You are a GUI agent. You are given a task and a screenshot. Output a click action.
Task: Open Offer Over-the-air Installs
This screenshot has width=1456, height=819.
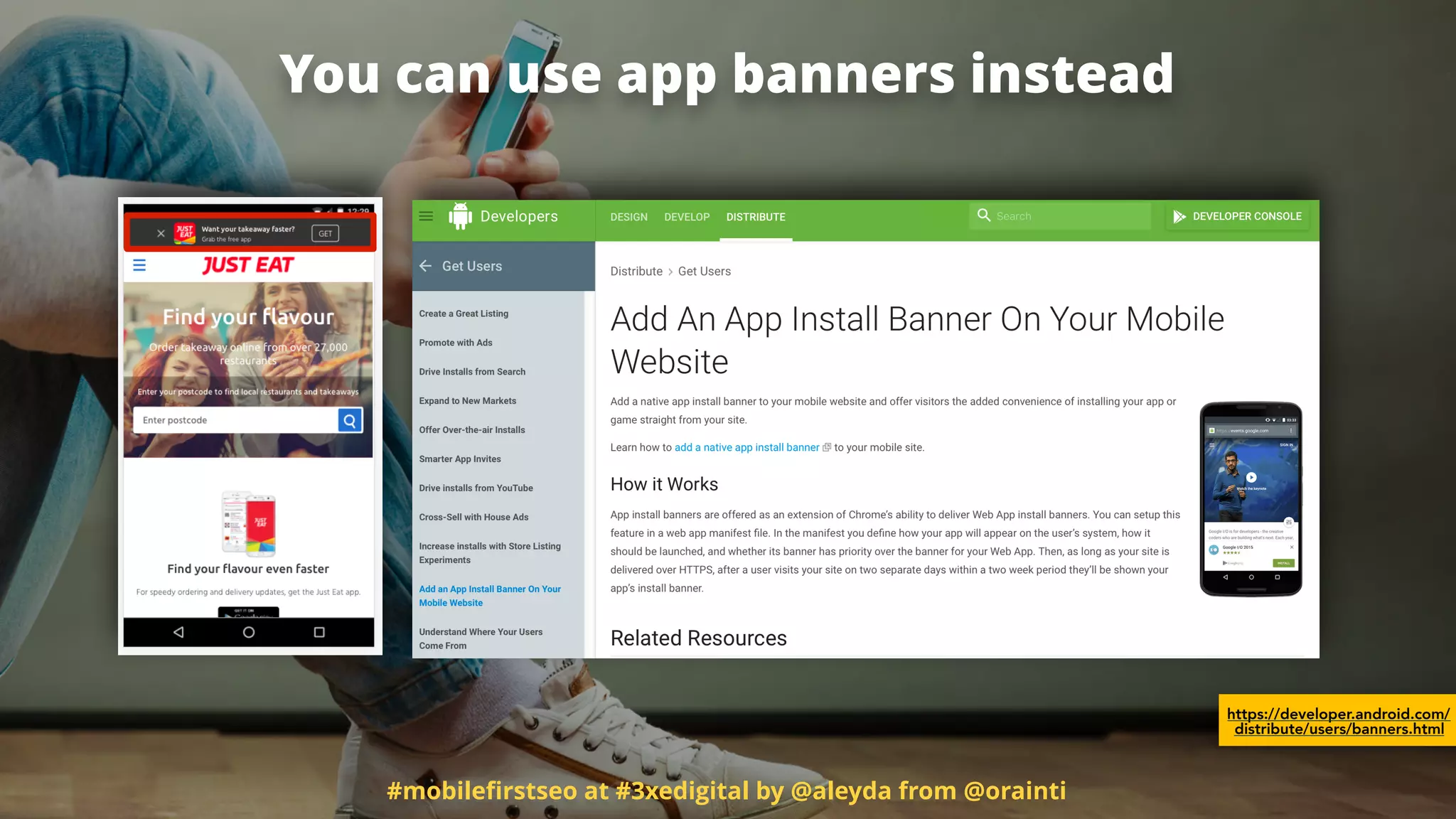point(472,430)
